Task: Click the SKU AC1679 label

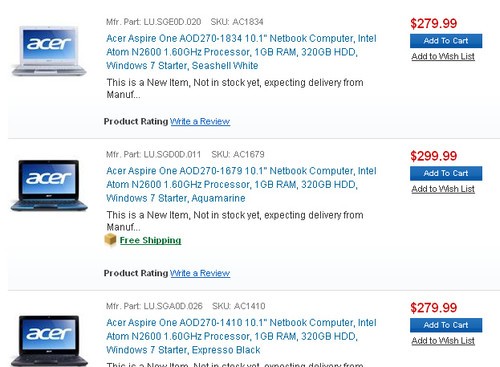Action: pyautogui.click(x=238, y=154)
